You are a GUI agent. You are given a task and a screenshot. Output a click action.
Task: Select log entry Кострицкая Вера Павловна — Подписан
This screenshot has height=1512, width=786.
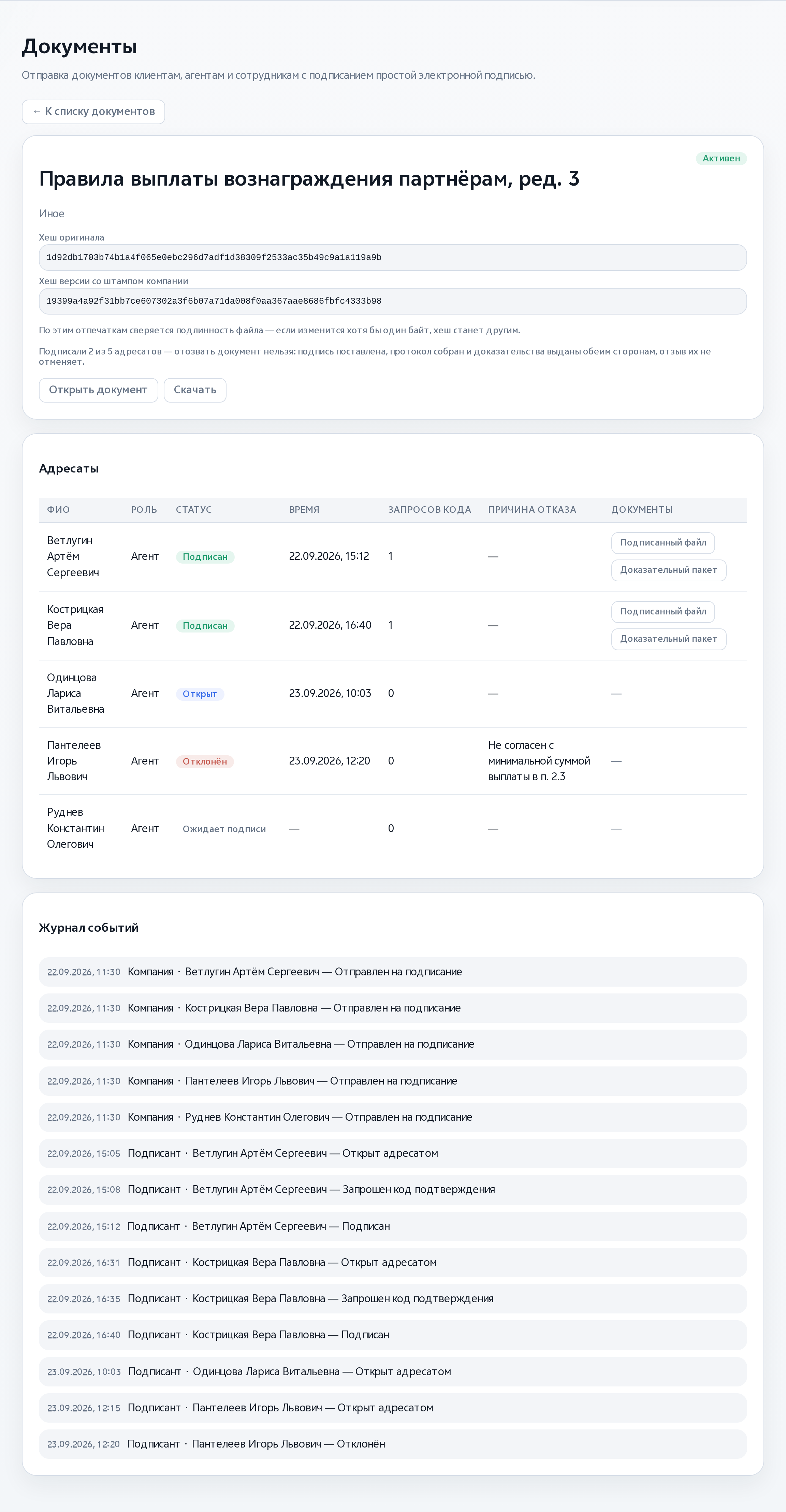pos(393,1335)
